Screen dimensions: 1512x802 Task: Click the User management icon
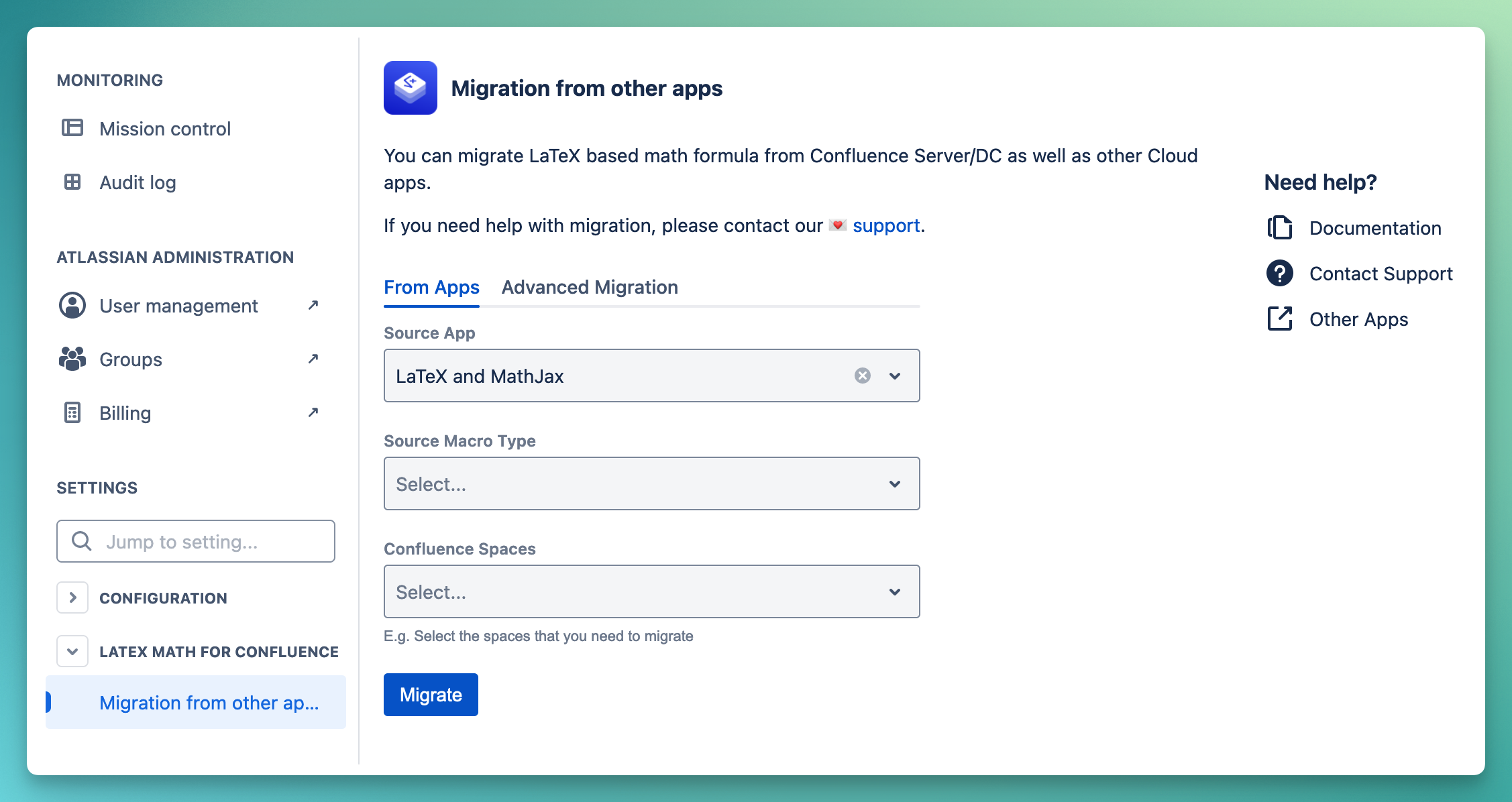(74, 304)
